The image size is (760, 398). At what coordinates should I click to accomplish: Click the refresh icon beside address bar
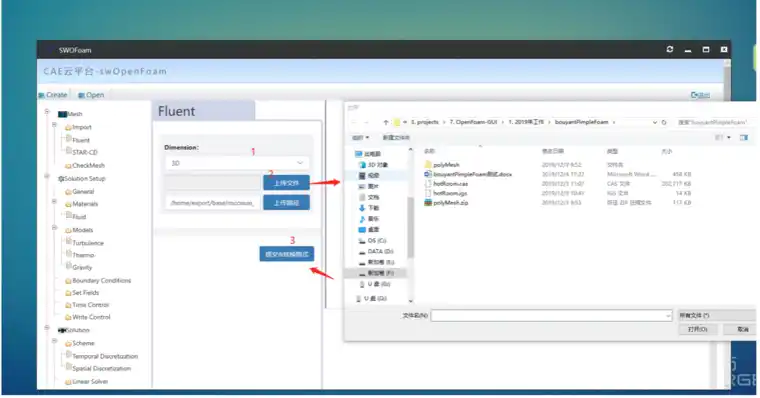point(664,122)
